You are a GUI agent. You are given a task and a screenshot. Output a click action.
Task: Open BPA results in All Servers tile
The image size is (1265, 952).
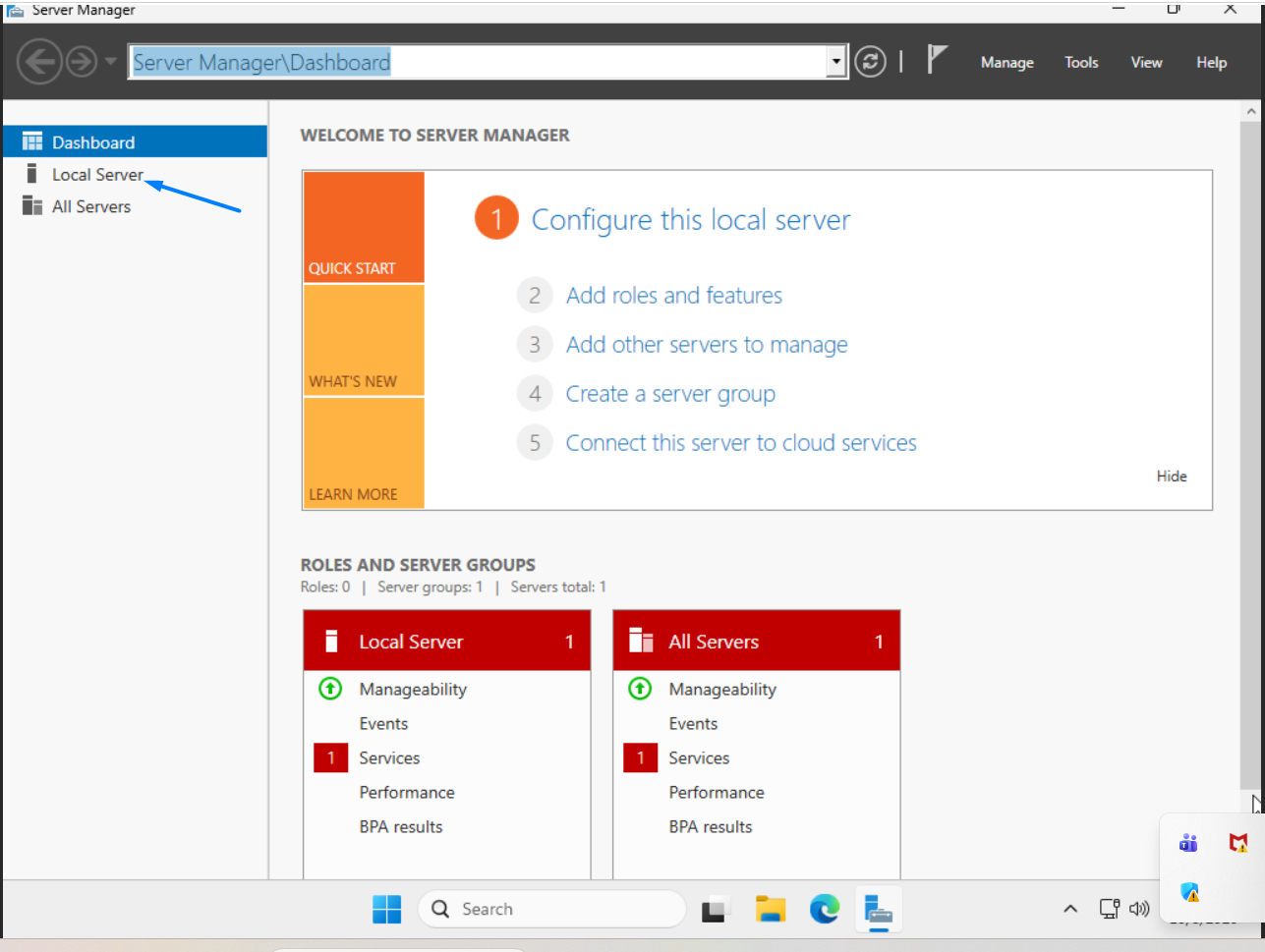tap(711, 826)
